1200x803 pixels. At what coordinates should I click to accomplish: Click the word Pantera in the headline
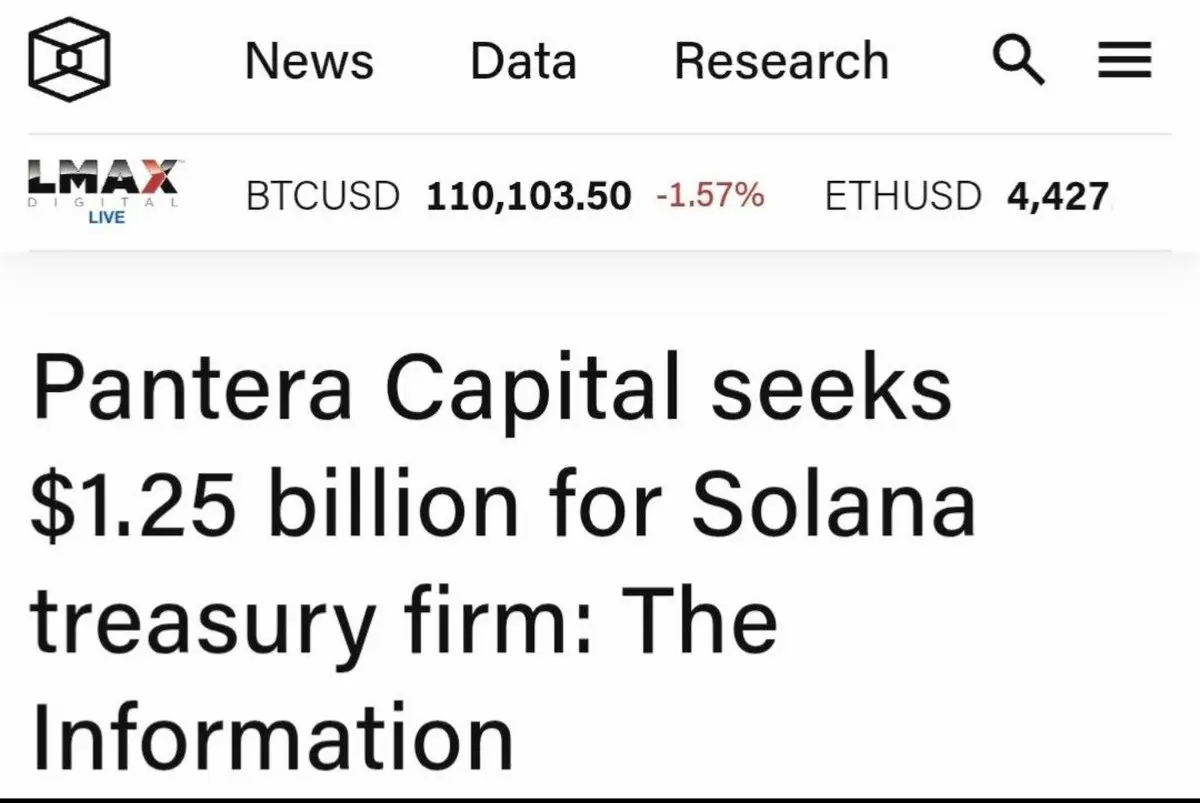tap(192, 387)
